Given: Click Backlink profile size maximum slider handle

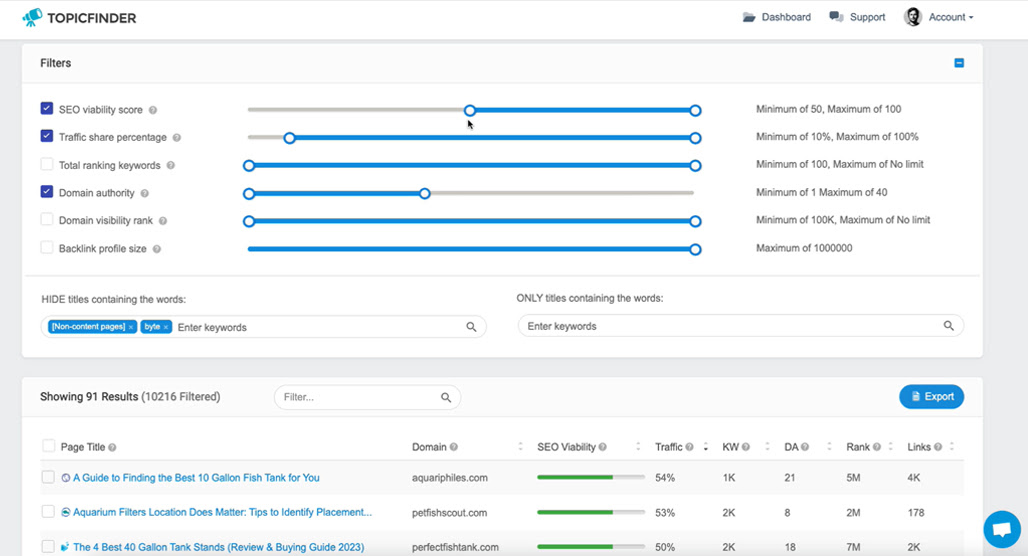Looking at the screenshot, I should point(696,249).
